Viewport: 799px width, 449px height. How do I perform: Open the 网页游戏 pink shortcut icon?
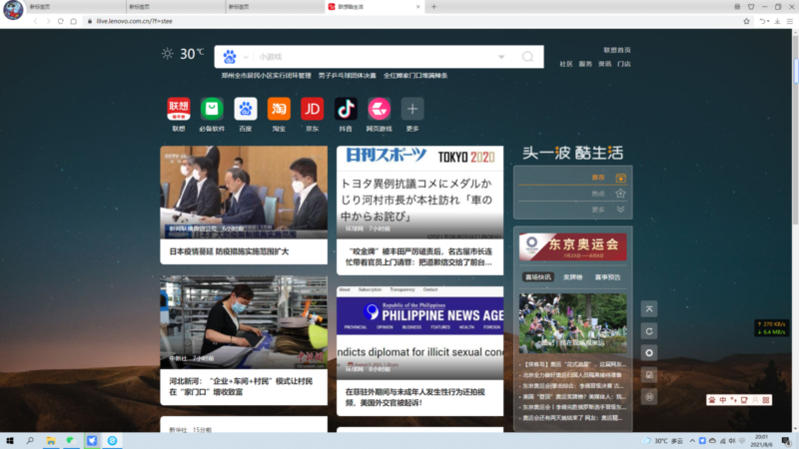pos(379,109)
